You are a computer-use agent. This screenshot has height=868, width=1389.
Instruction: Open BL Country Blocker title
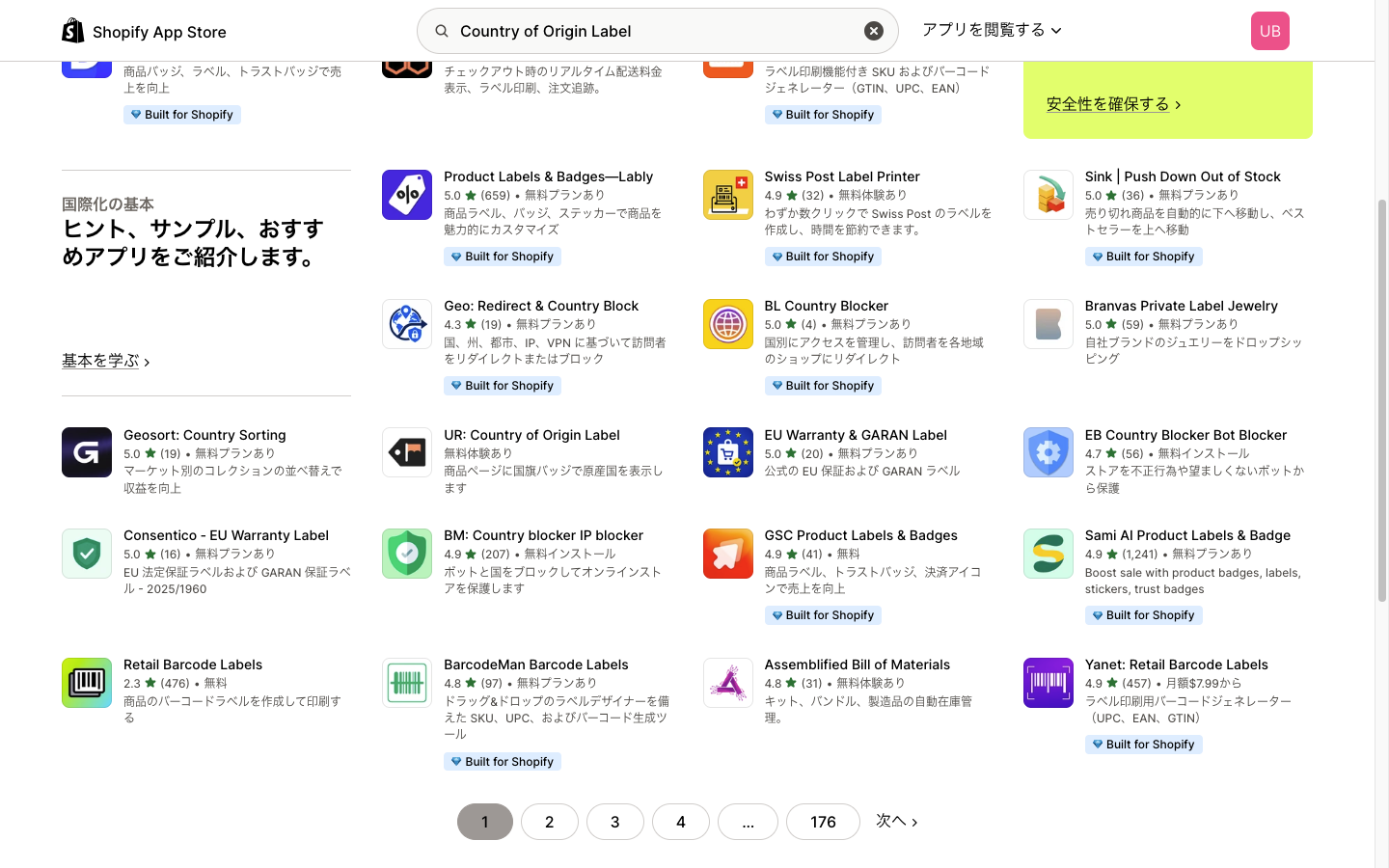coord(827,306)
